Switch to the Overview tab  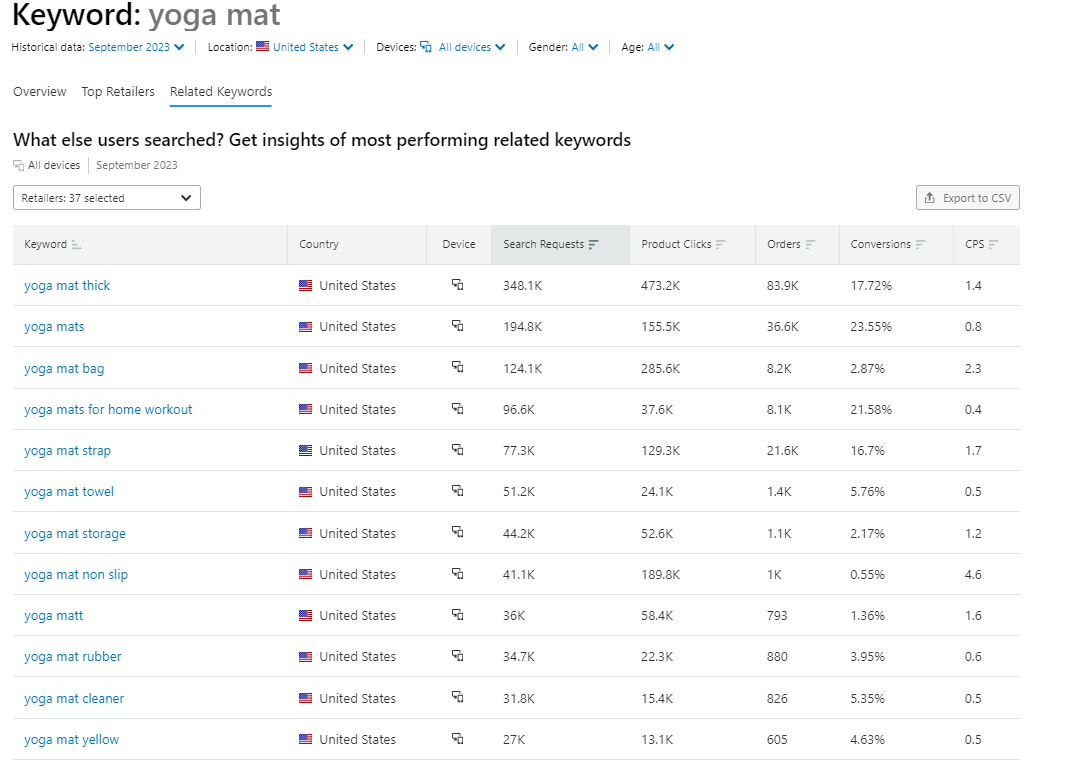pyautogui.click(x=39, y=91)
